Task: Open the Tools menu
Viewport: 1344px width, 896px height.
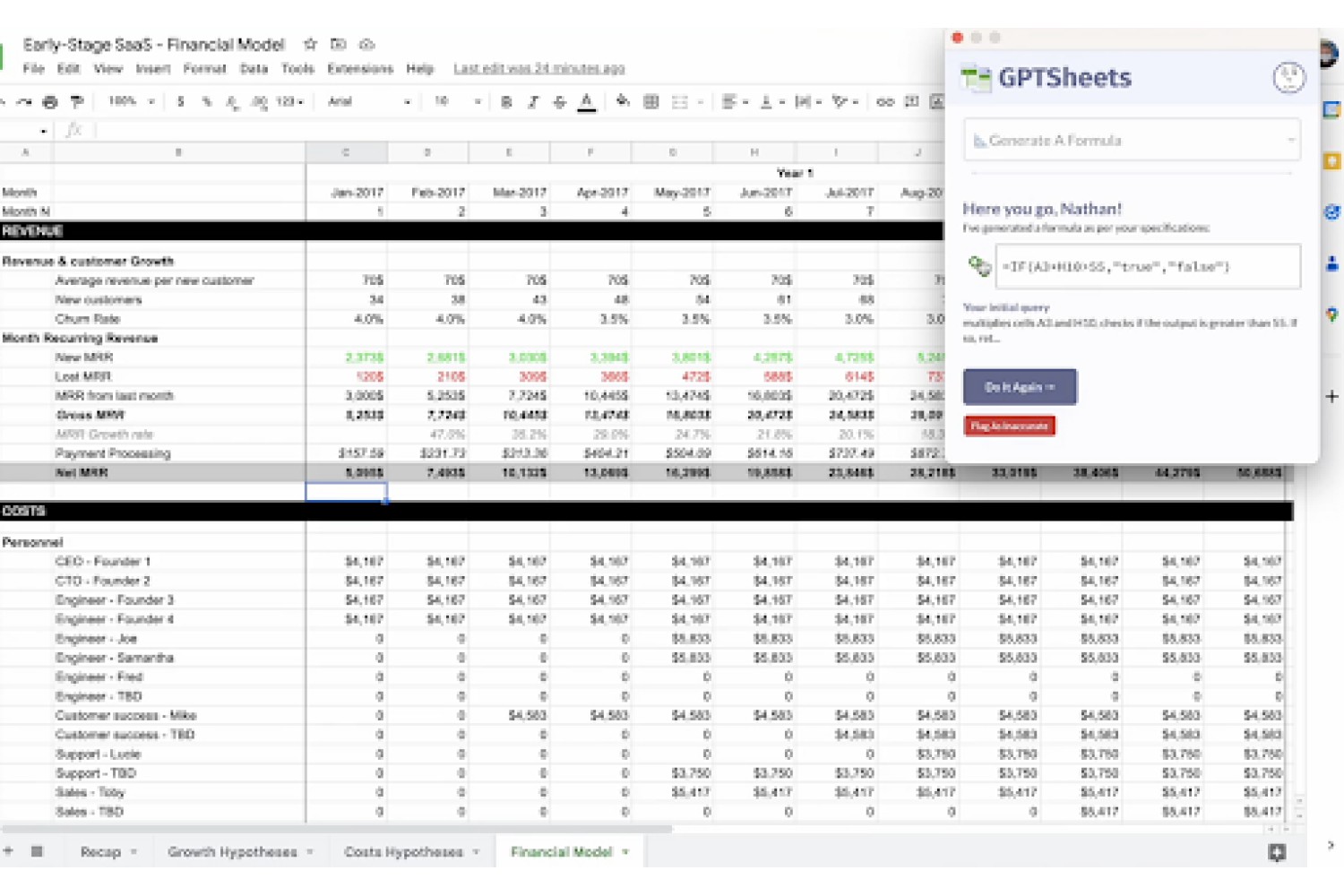Action: point(297,69)
